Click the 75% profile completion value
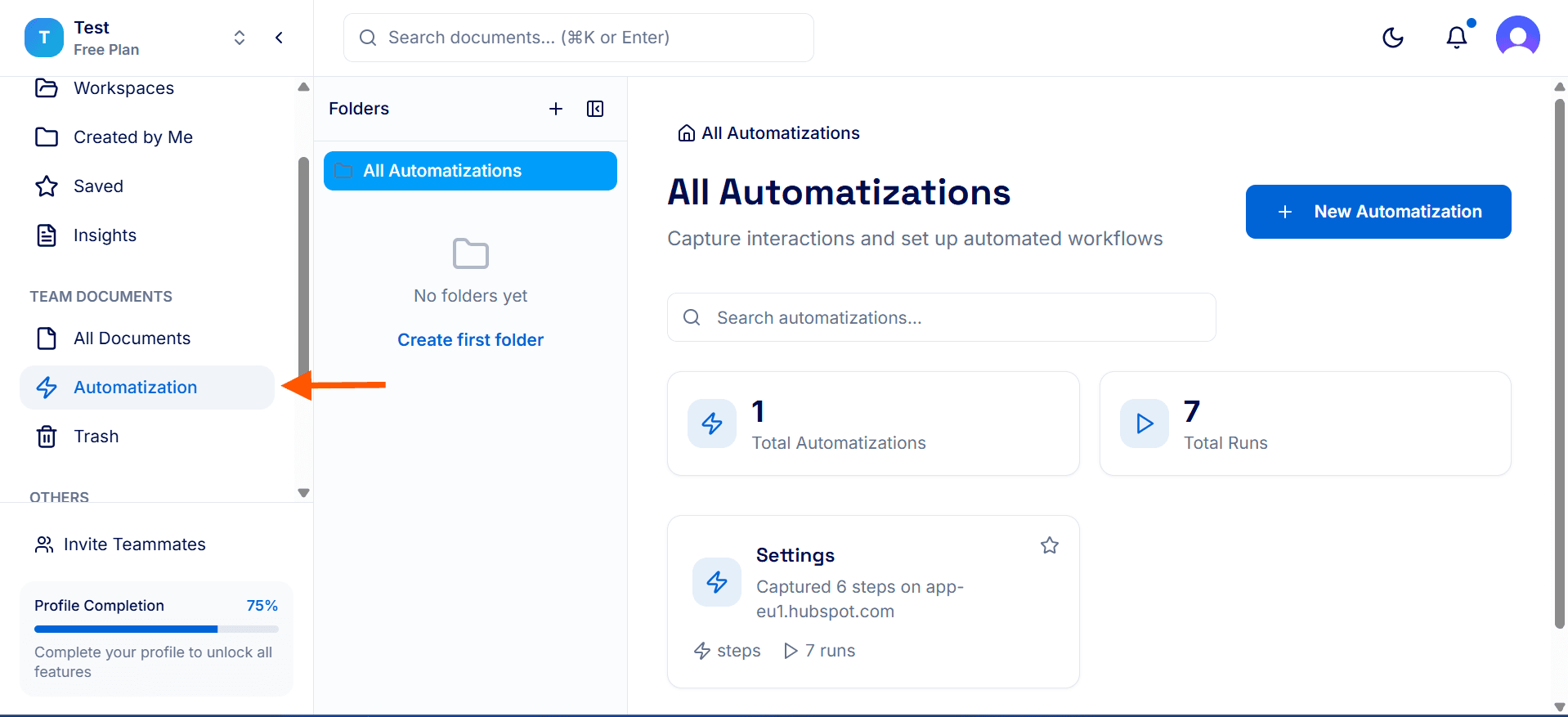 click(x=262, y=606)
